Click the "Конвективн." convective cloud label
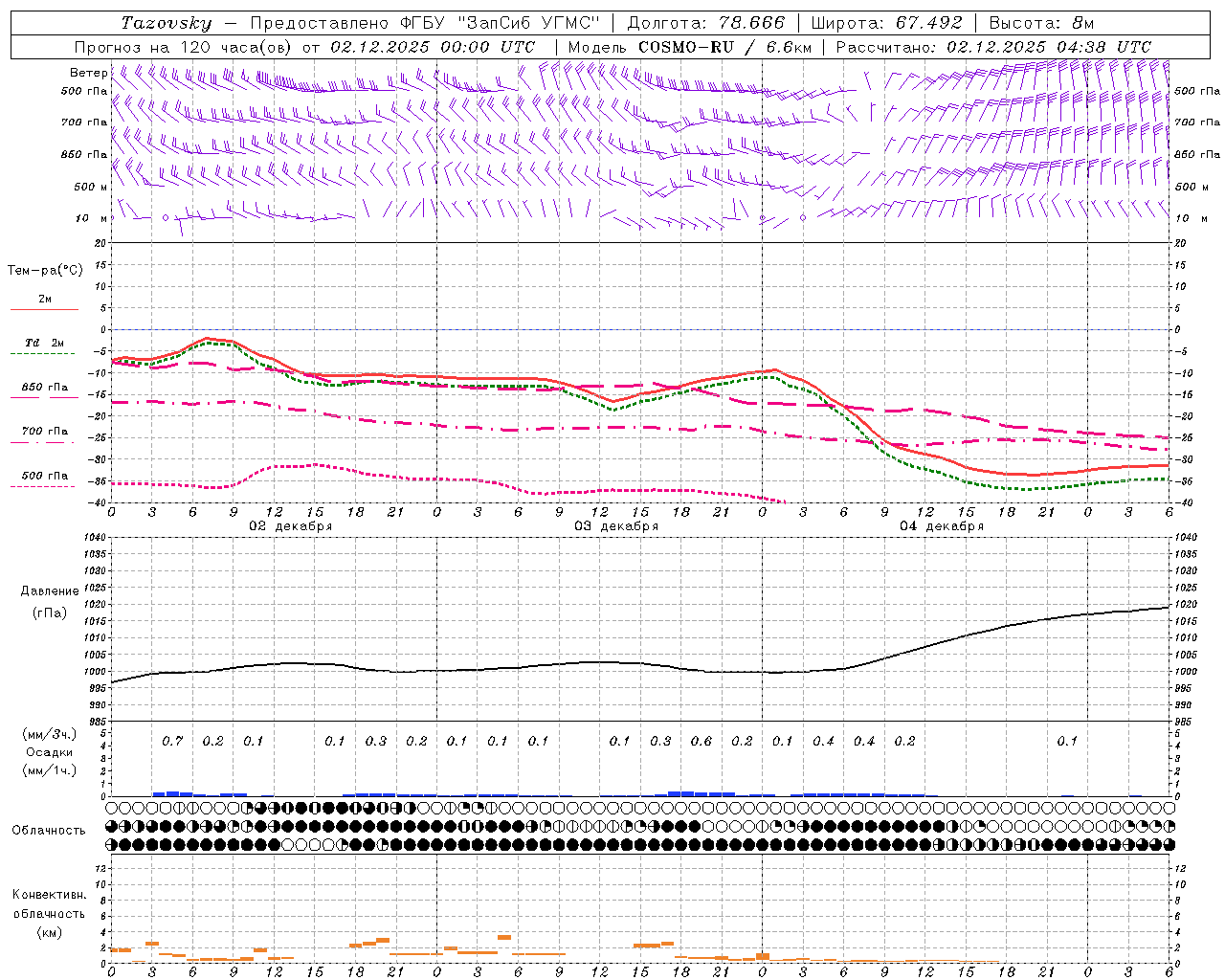This screenshot has width=1225, height=980. click(49, 895)
